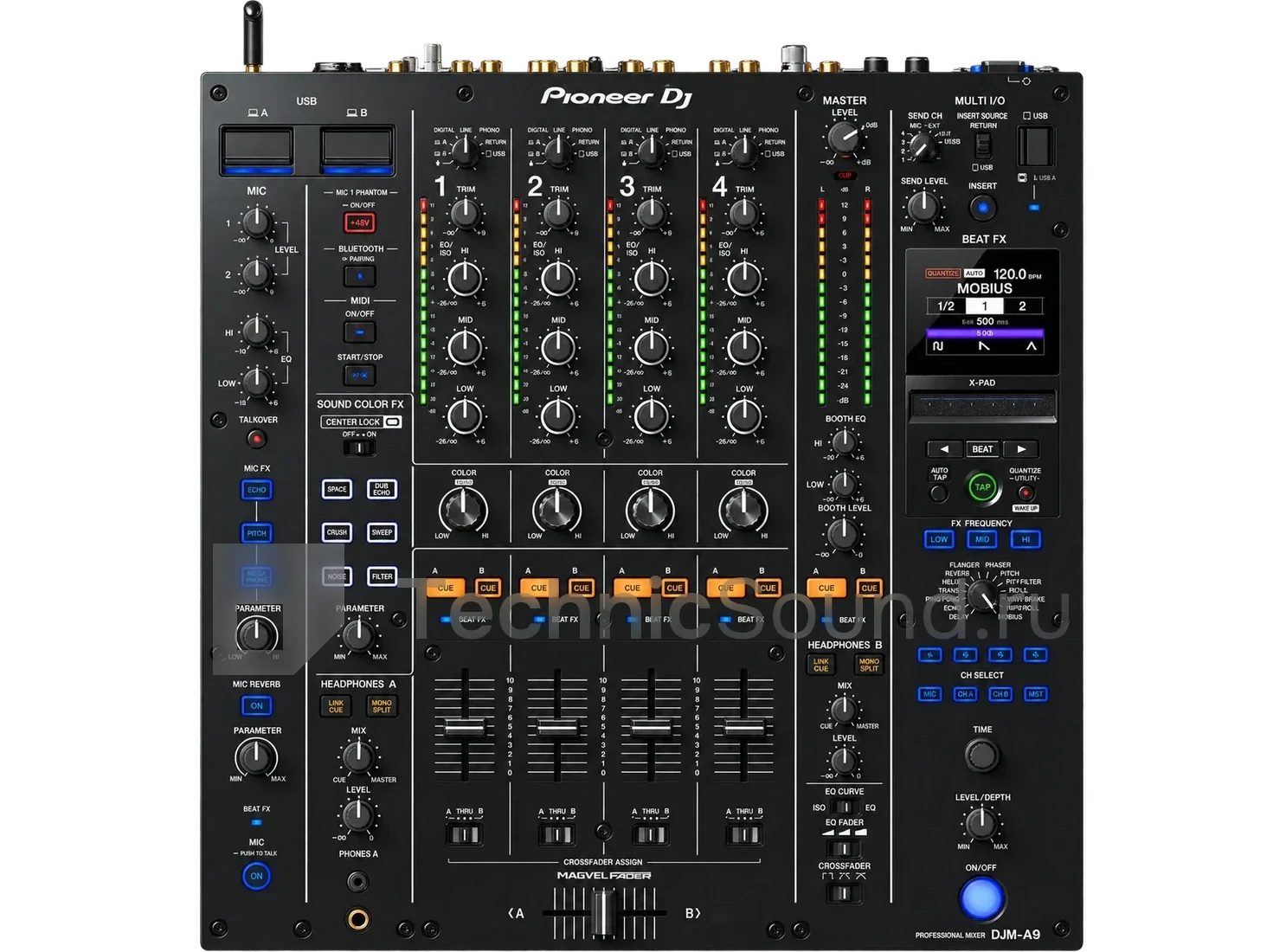This screenshot has height=952, width=1286.
Task: Click the BEAT right arrow button
Action: click(x=1021, y=449)
